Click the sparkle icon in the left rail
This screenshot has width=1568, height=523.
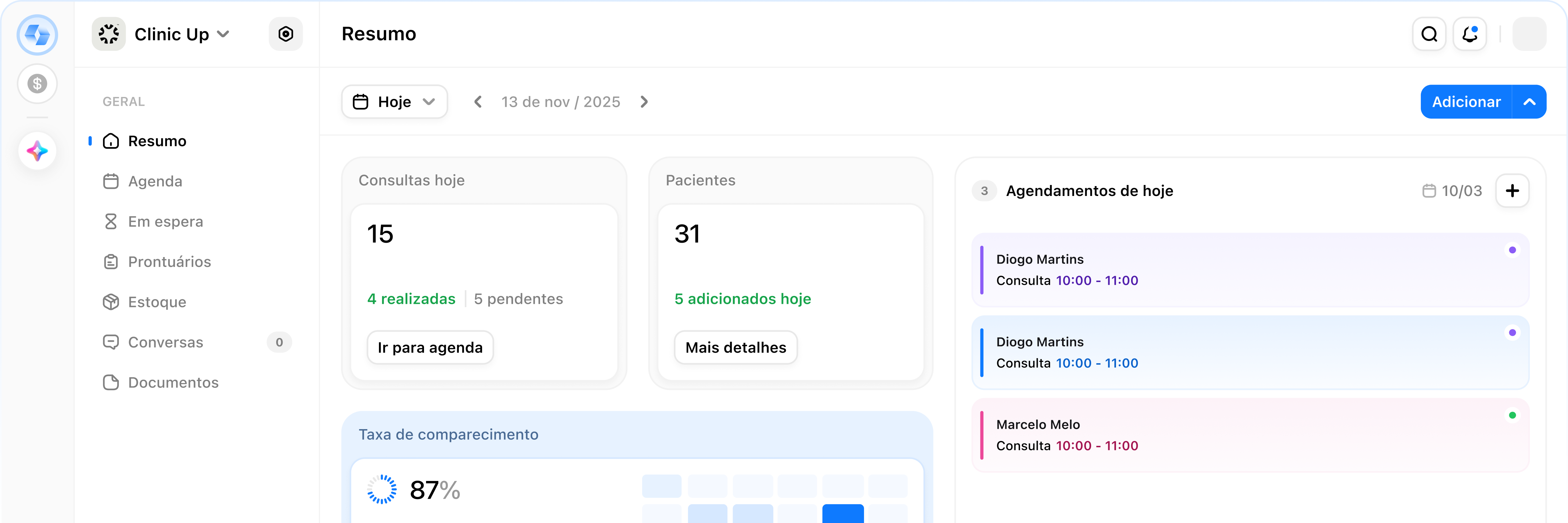[x=37, y=151]
